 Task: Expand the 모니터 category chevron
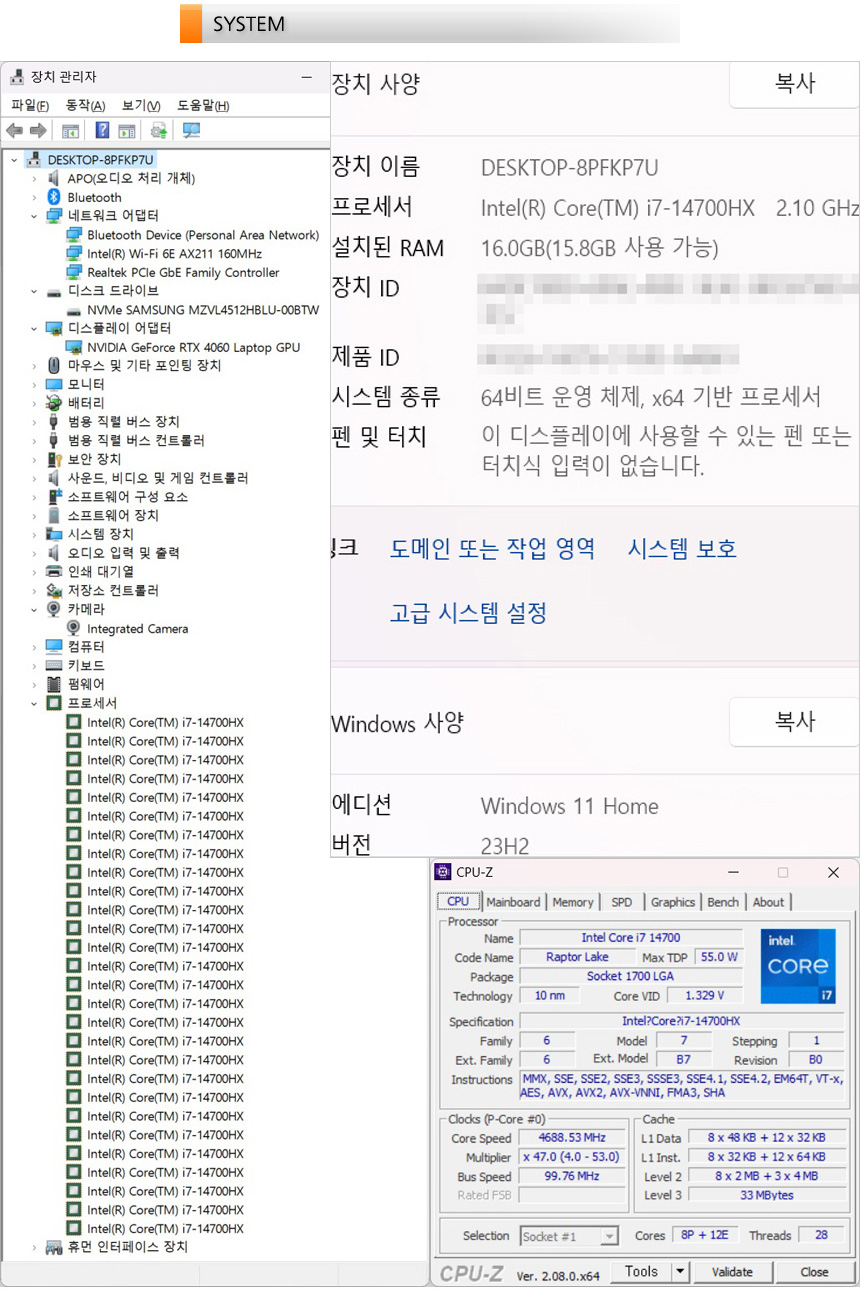[x=34, y=385]
